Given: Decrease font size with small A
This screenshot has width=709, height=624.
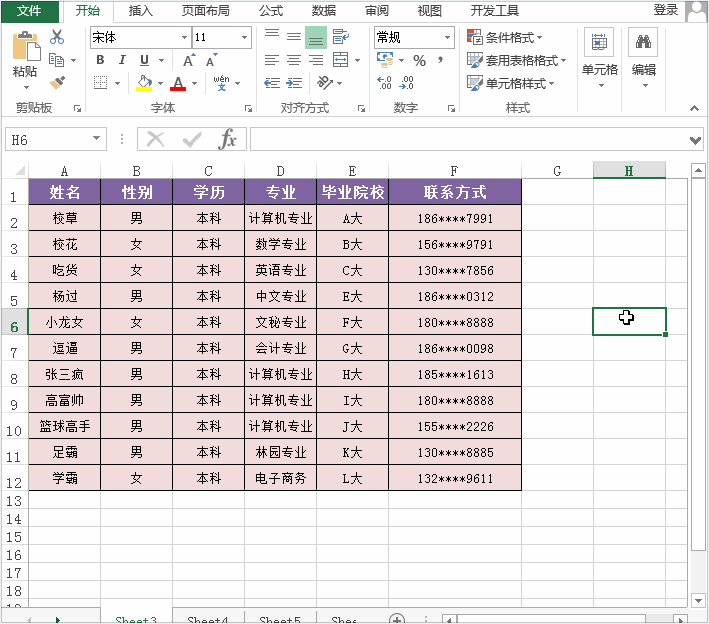Looking at the screenshot, I should [x=212, y=60].
